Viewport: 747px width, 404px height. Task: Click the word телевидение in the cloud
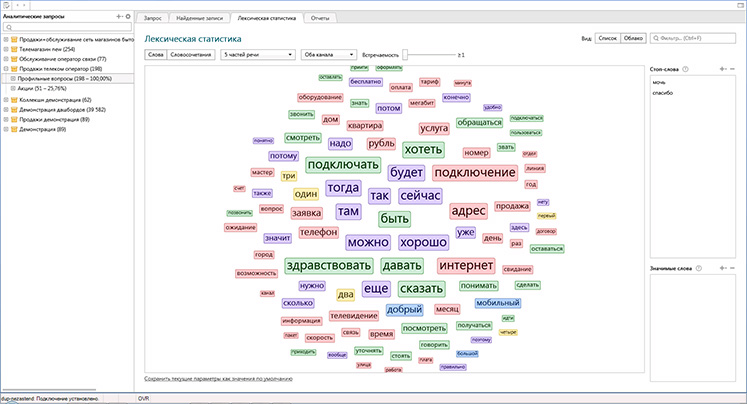point(353,315)
